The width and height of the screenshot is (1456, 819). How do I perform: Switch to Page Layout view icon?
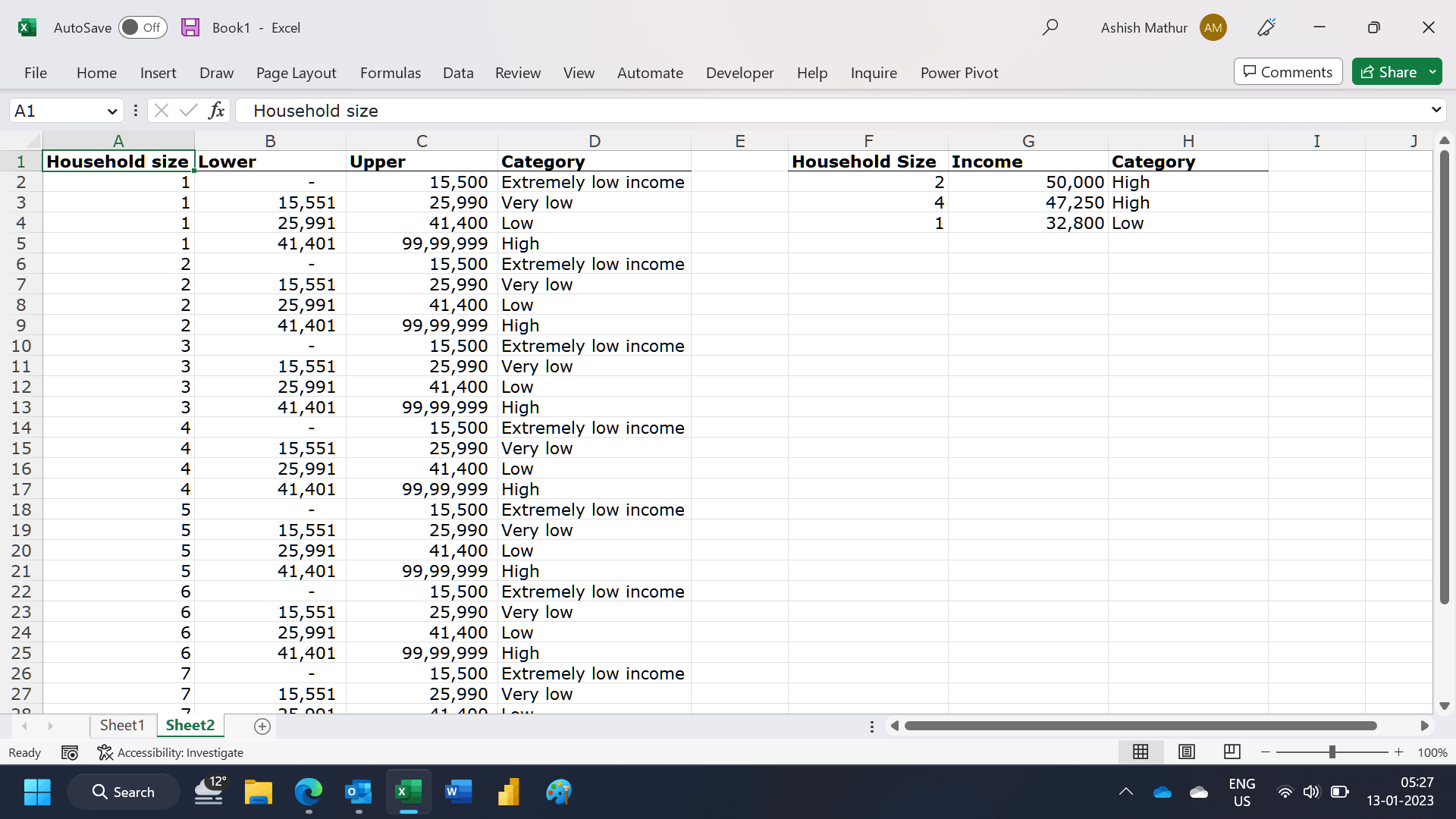[1187, 752]
